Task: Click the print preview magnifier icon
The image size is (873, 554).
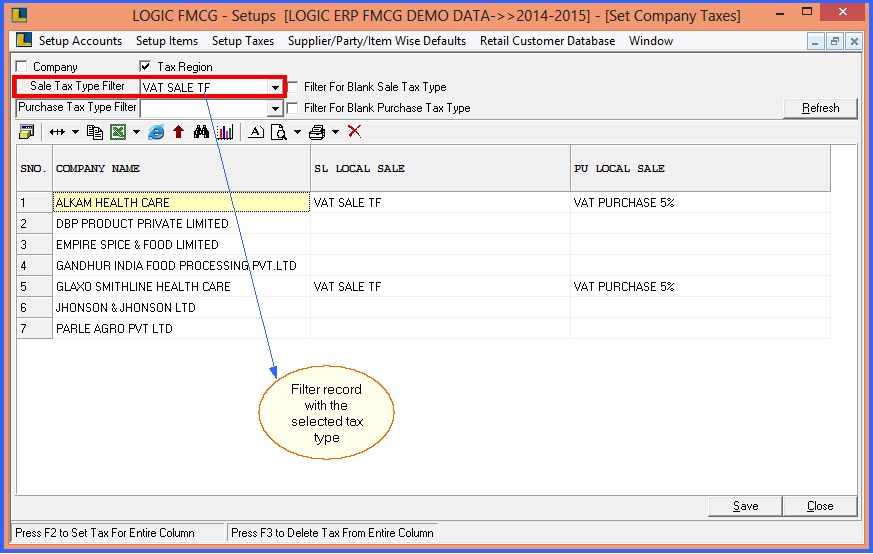Action: pyautogui.click(x=278, y=132)
